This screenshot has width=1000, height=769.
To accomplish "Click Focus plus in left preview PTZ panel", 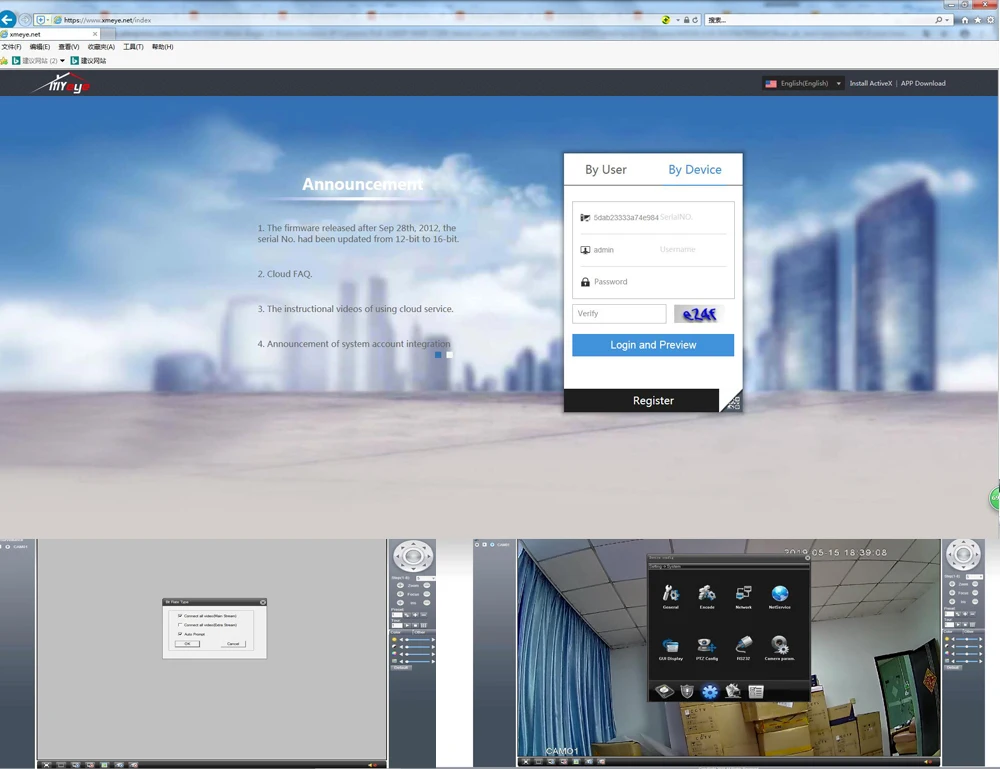I will [x=400, y=594].
